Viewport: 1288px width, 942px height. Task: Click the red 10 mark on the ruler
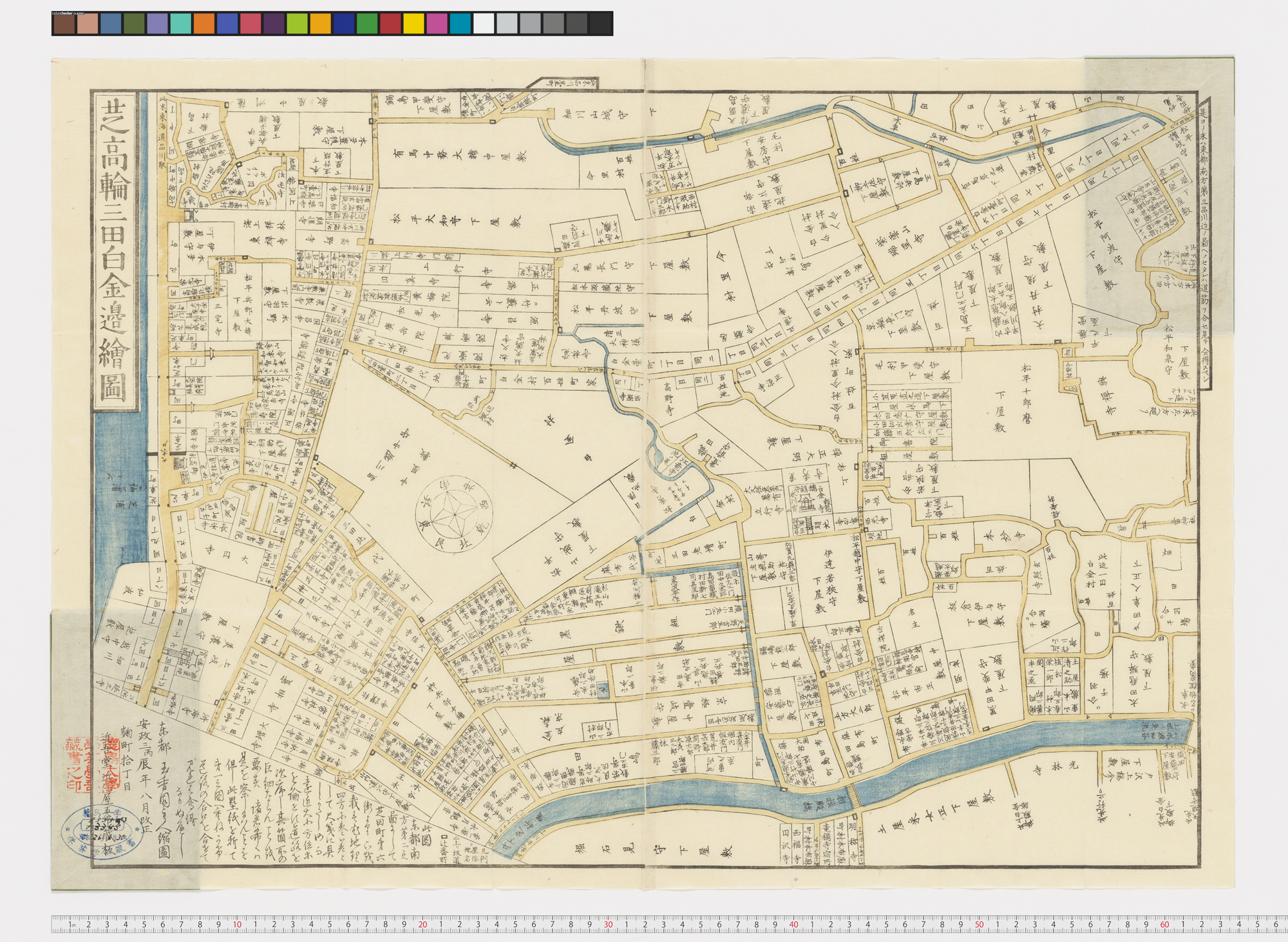(x=237, y=925)
